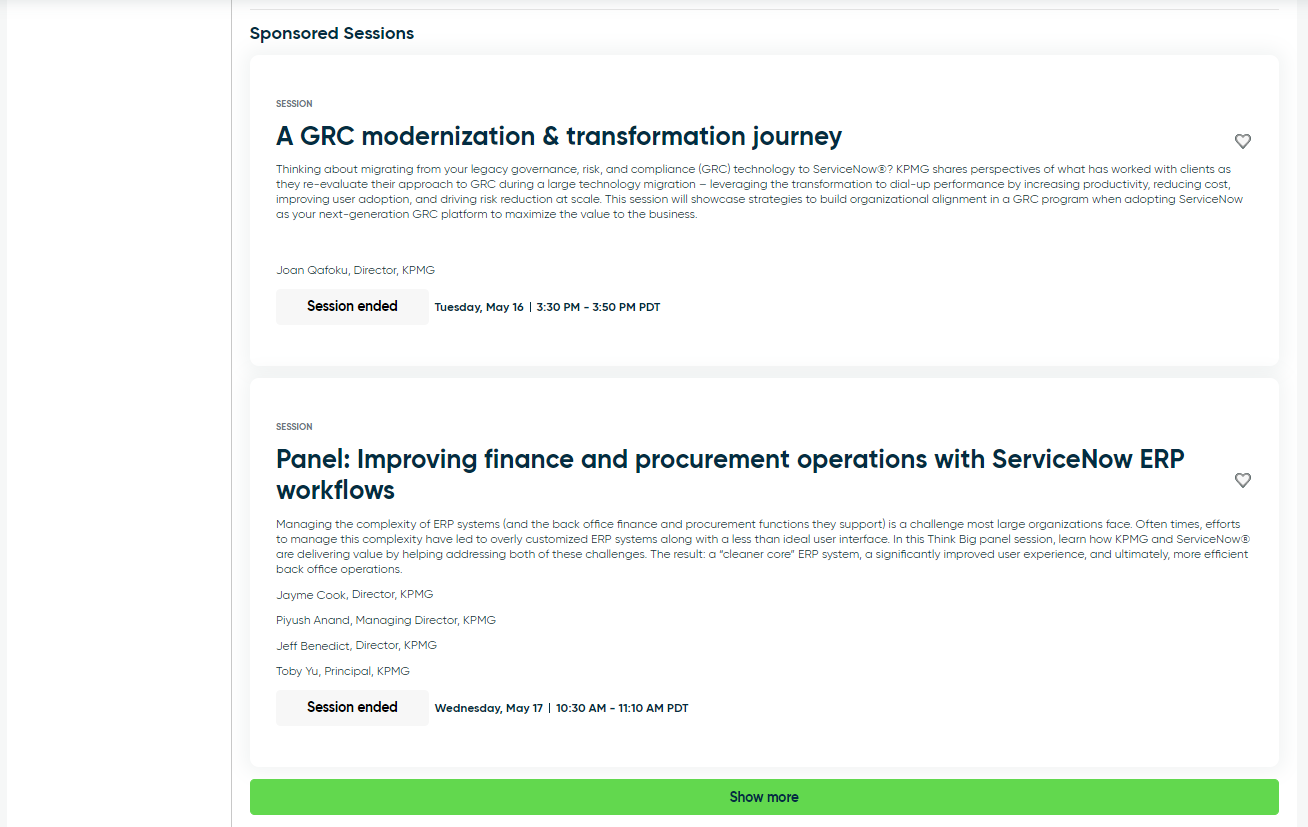Select speaker Joan Qafoku, Director, KPMG
This screenshot has width=1308, height=827.
click(355, 270)
